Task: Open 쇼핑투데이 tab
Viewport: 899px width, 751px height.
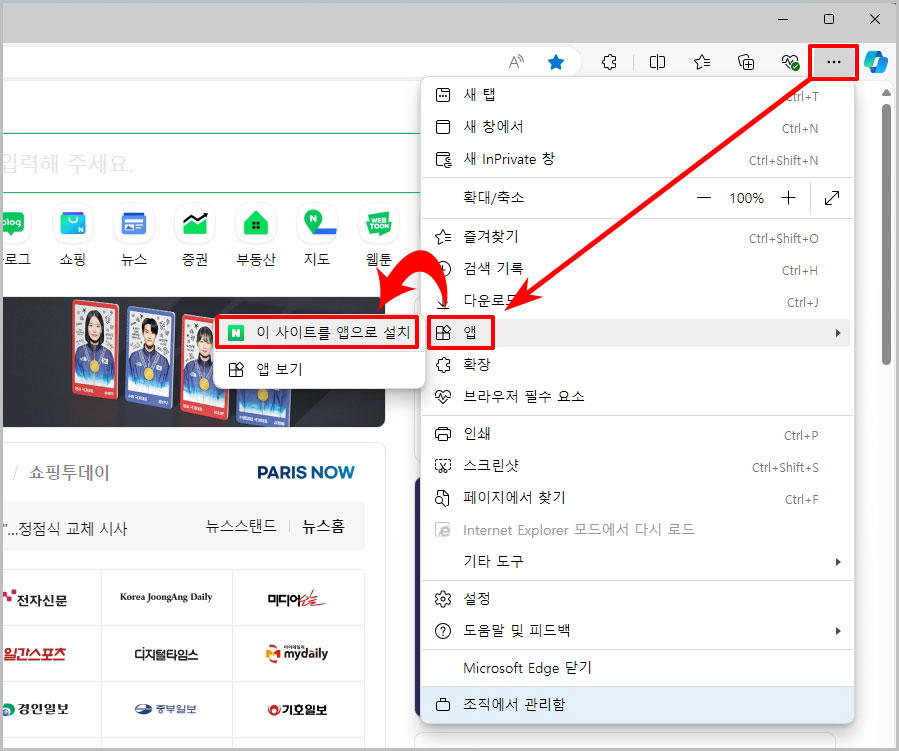Action: (x=69, y=472)
